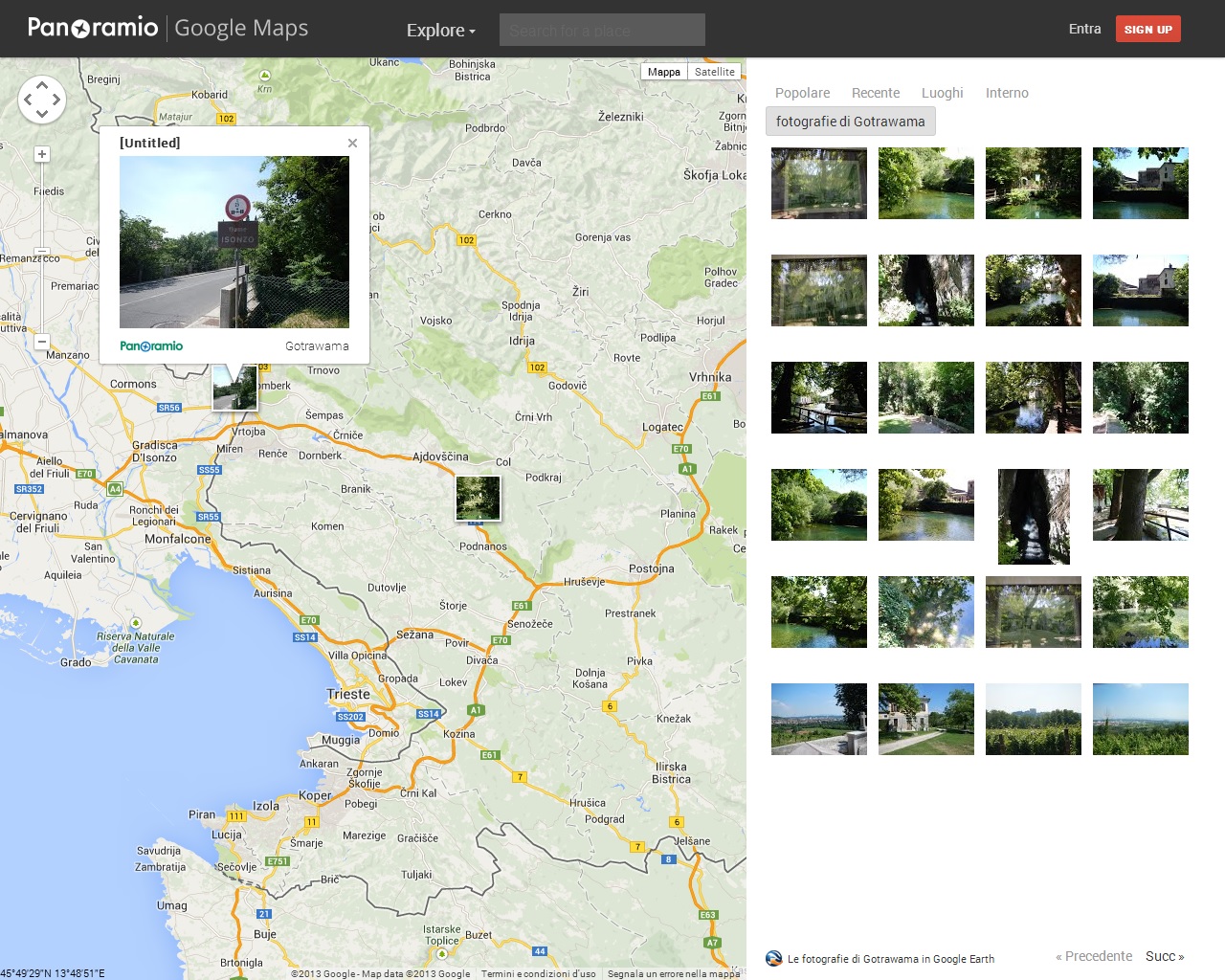The width and height of the screenshot is (1225, 980).
Task: Open first thumbnail in first photo row
Action: pos(819,183)
